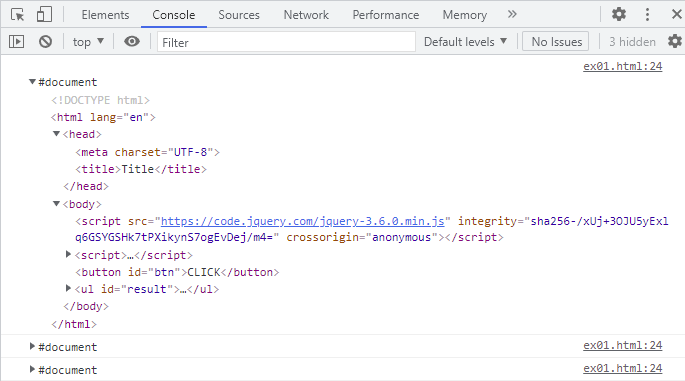Switch to the Memory tab
Image resolution: width=685 pixels, height=381 pixels.
point(464,15)
